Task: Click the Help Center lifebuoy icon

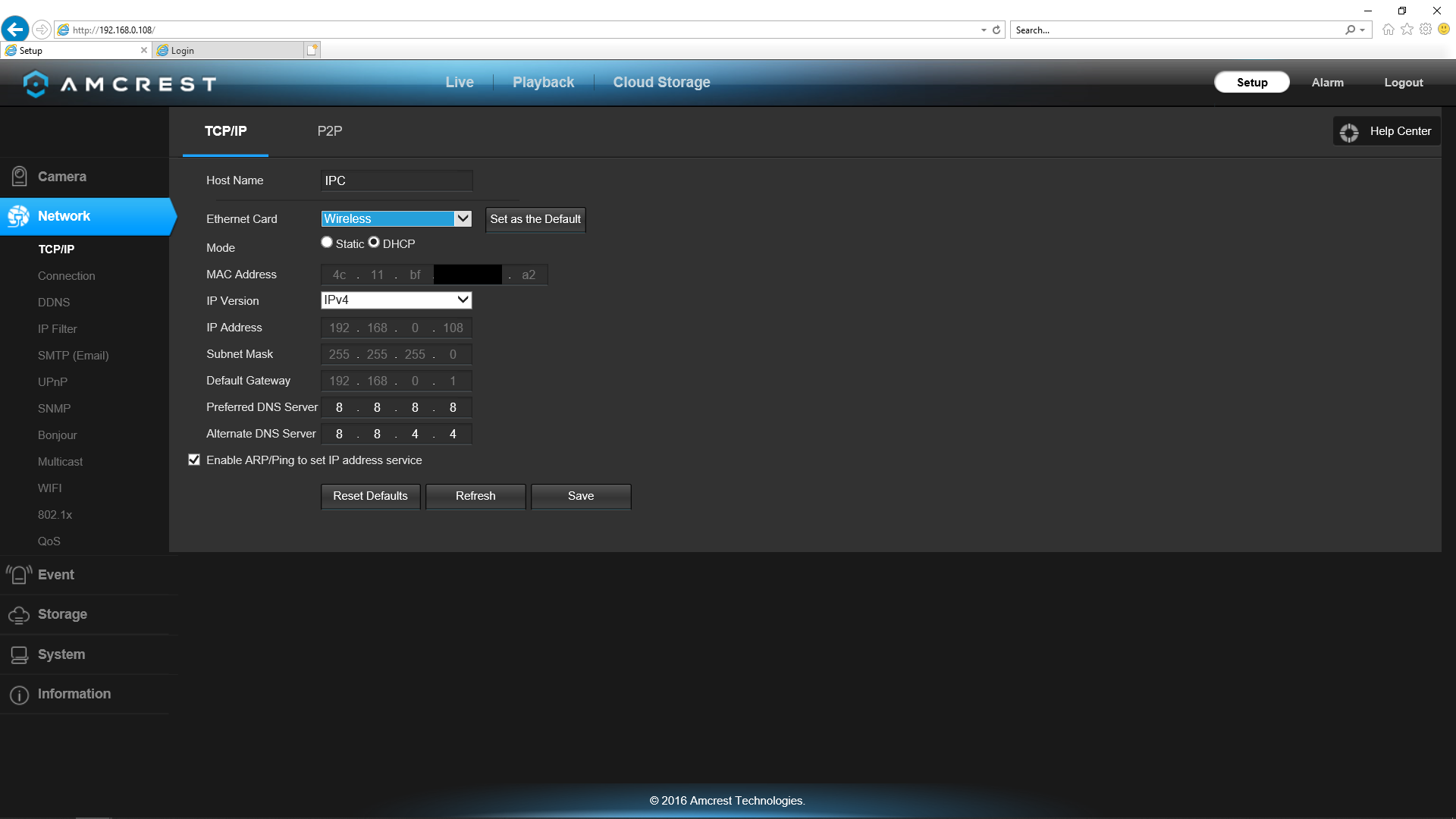Action: pos(1349,132)
